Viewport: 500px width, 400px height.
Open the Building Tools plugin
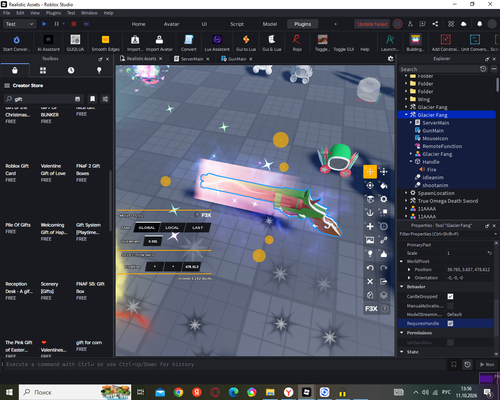click(415, 43)
